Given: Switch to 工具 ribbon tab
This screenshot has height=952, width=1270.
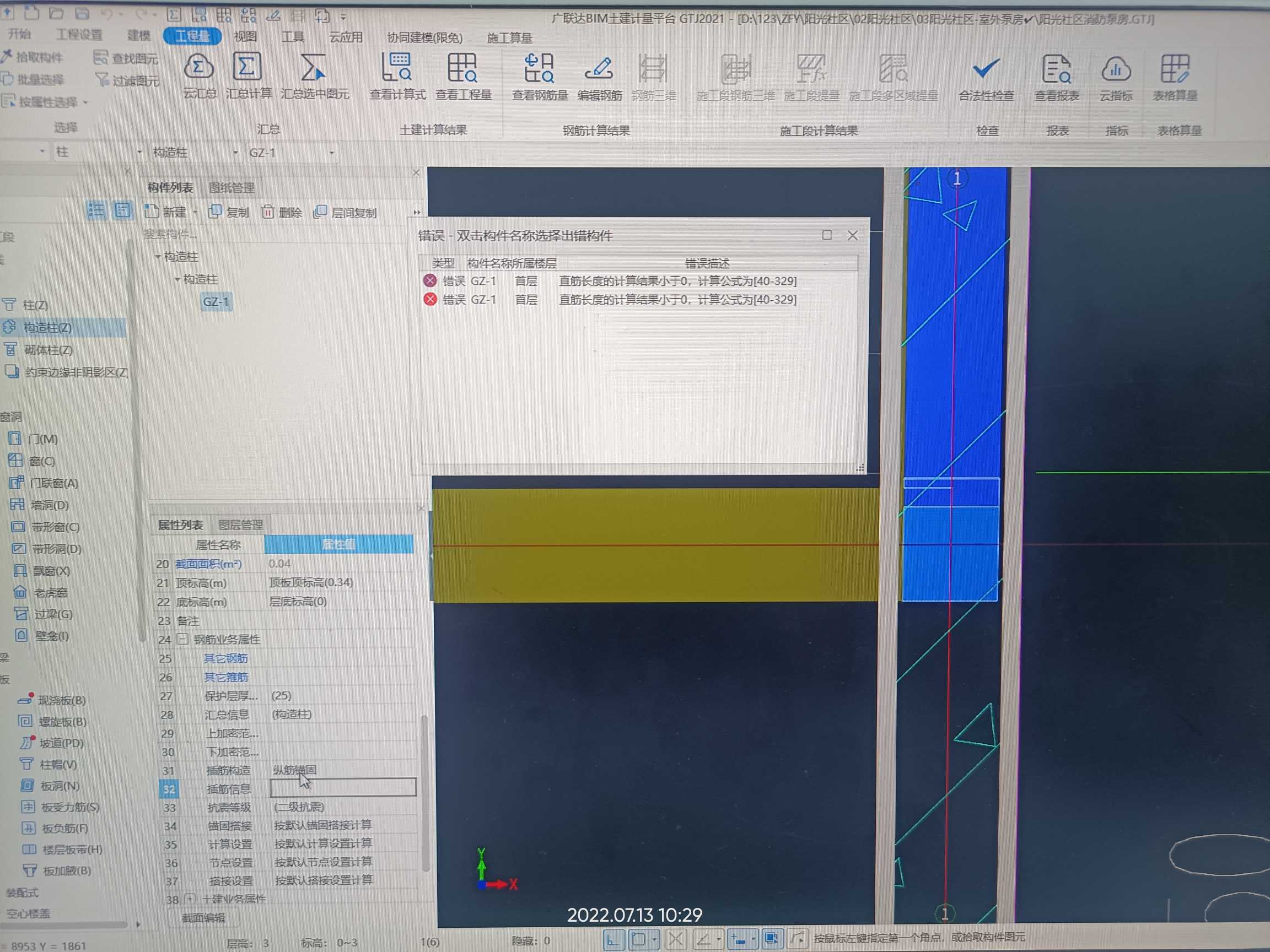Looking at the screenshot, I should 293,37.
